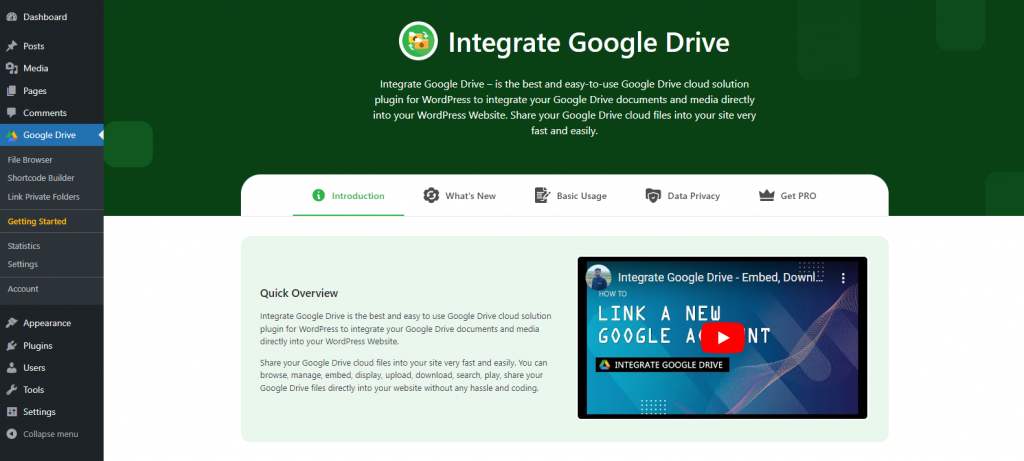
Task: Select the Get PRO tab
Action: coord(788,195)
